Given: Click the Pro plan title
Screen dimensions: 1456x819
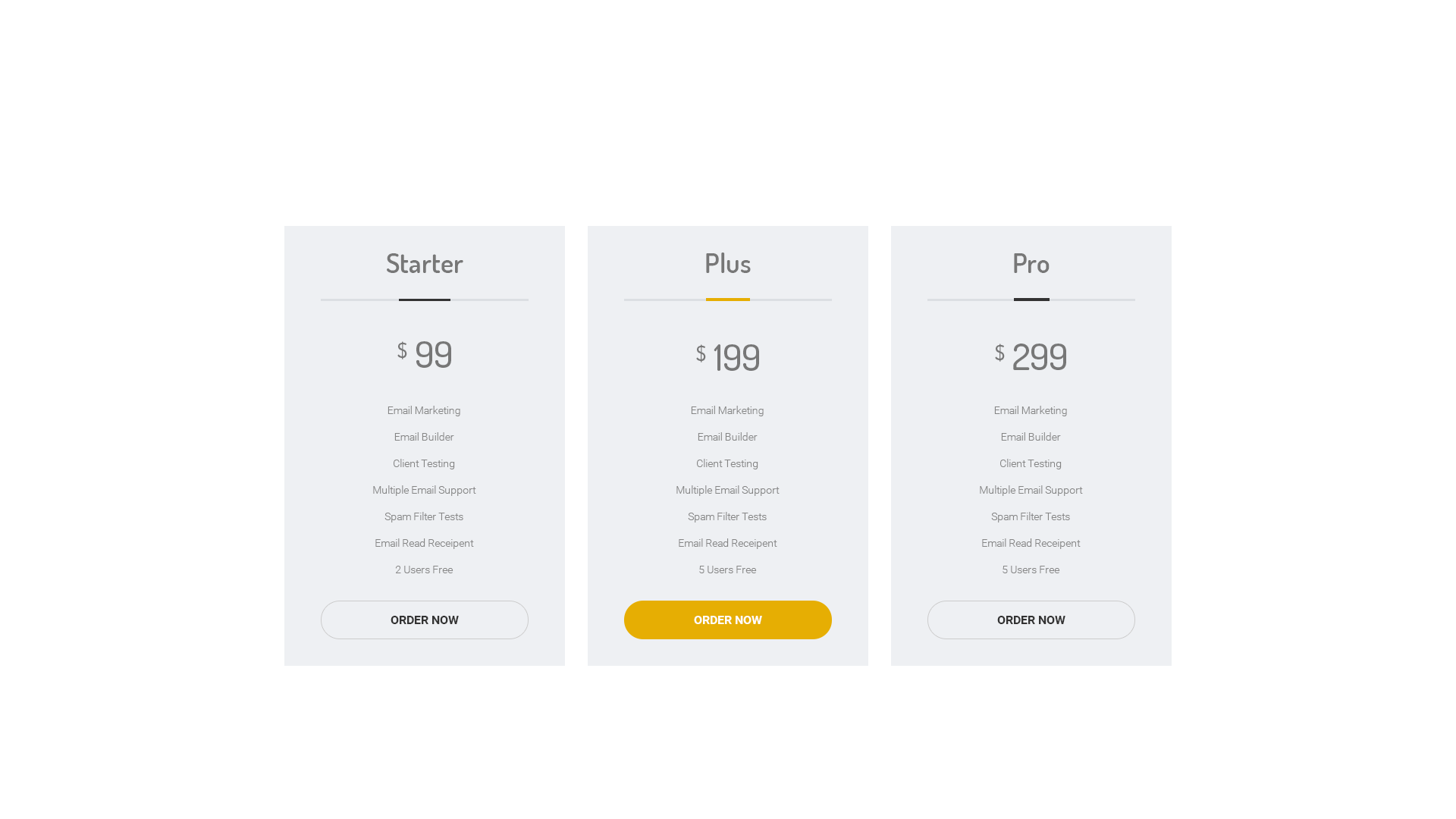Looking at the screenshot, I should click(1031, 263).
